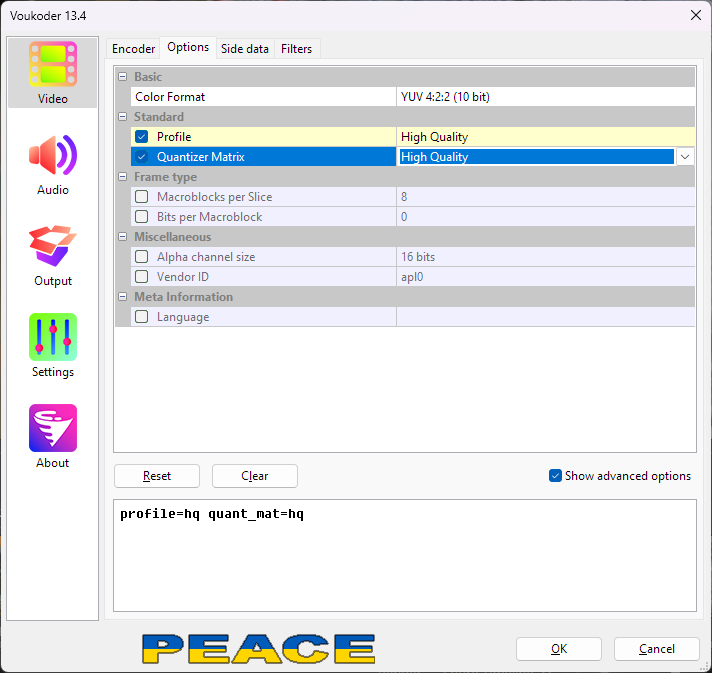This screenshot has width=712, height=673.
Task: Open the Audio speaker icon
Action: coord(53,157)
